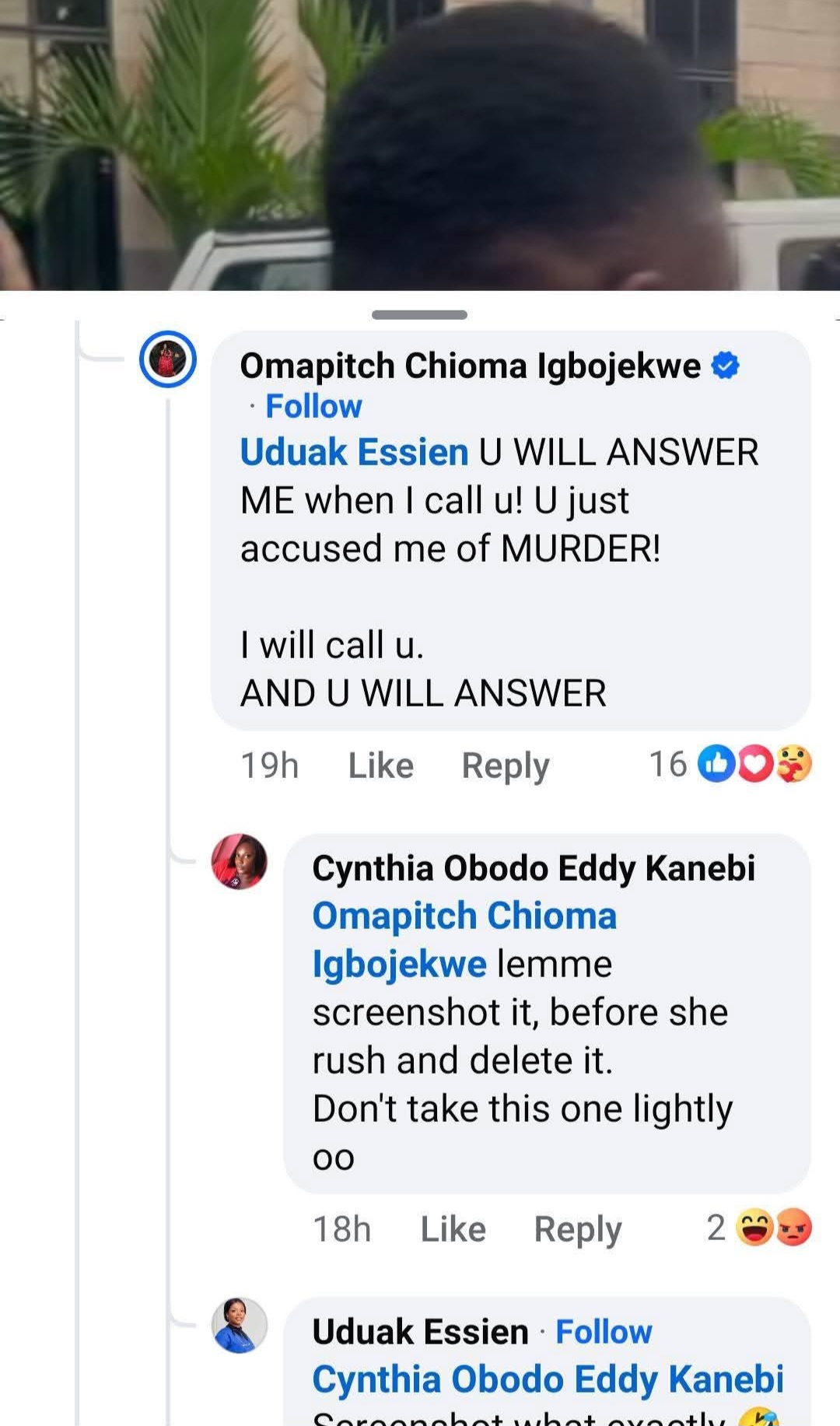Reply to Cynthia's comment

click(x=577, y=1228)
